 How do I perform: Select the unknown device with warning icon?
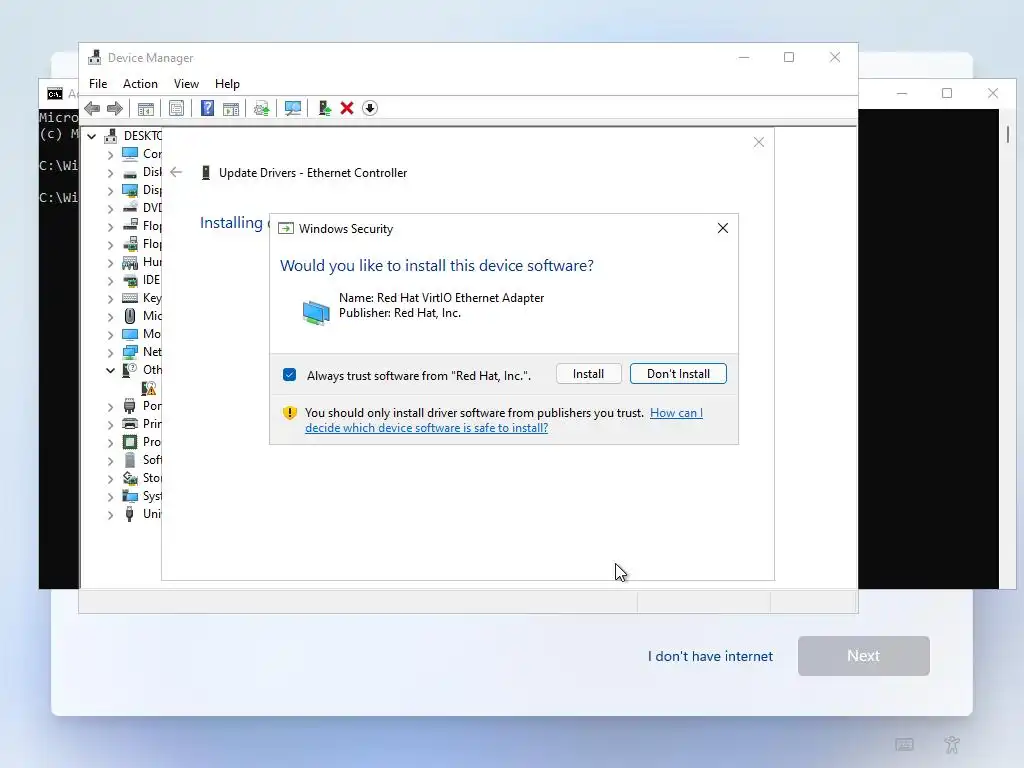tap(149, 388)
